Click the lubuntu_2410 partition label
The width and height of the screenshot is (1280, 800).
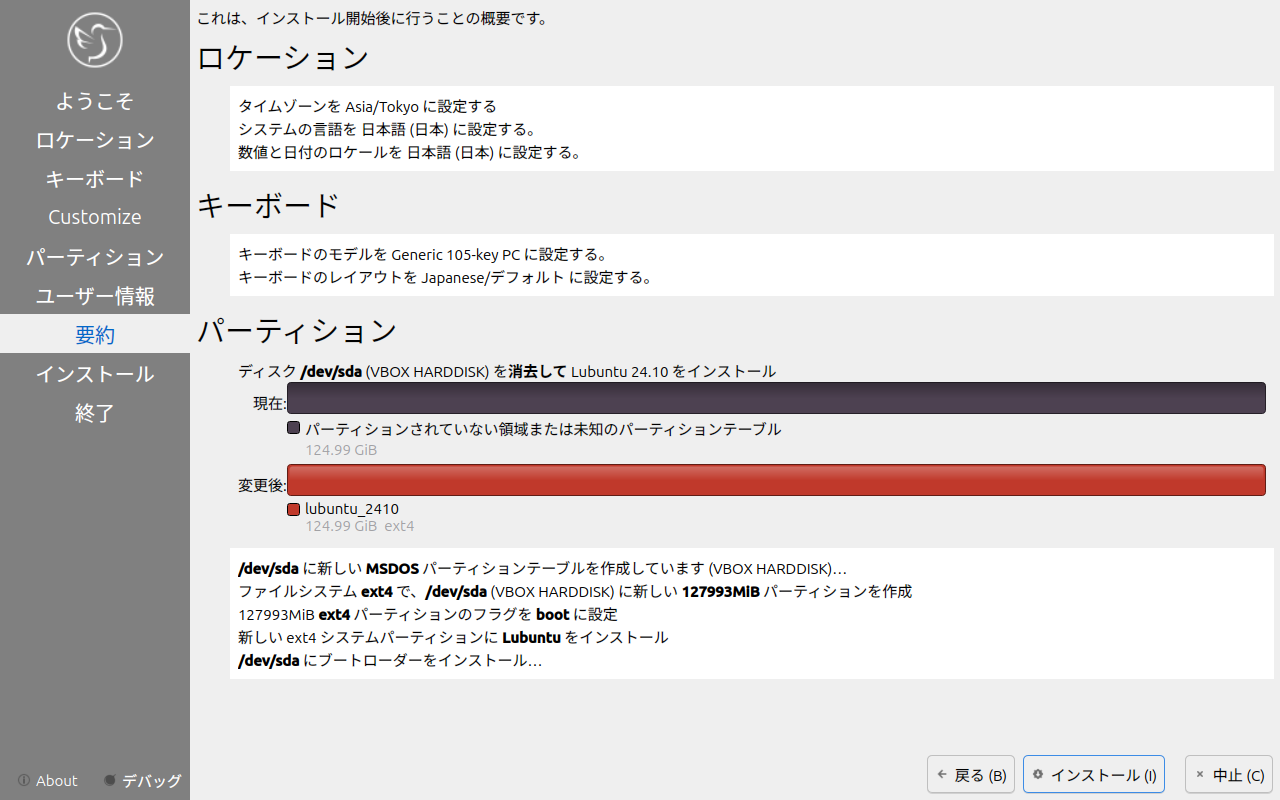[352, 509]
